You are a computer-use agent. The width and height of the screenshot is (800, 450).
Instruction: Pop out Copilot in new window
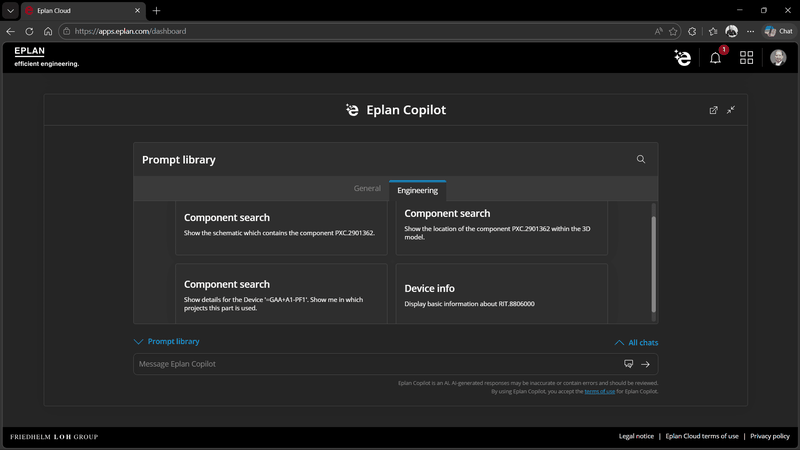click(x=713, y=110)
